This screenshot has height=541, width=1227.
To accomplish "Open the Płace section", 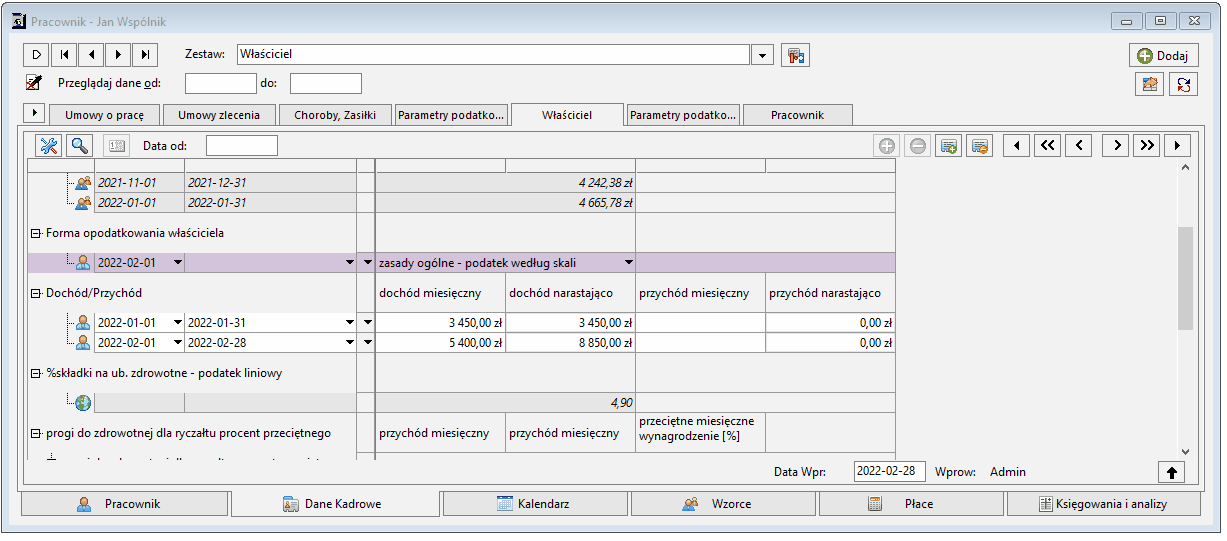I will click(x=911, y=504).
